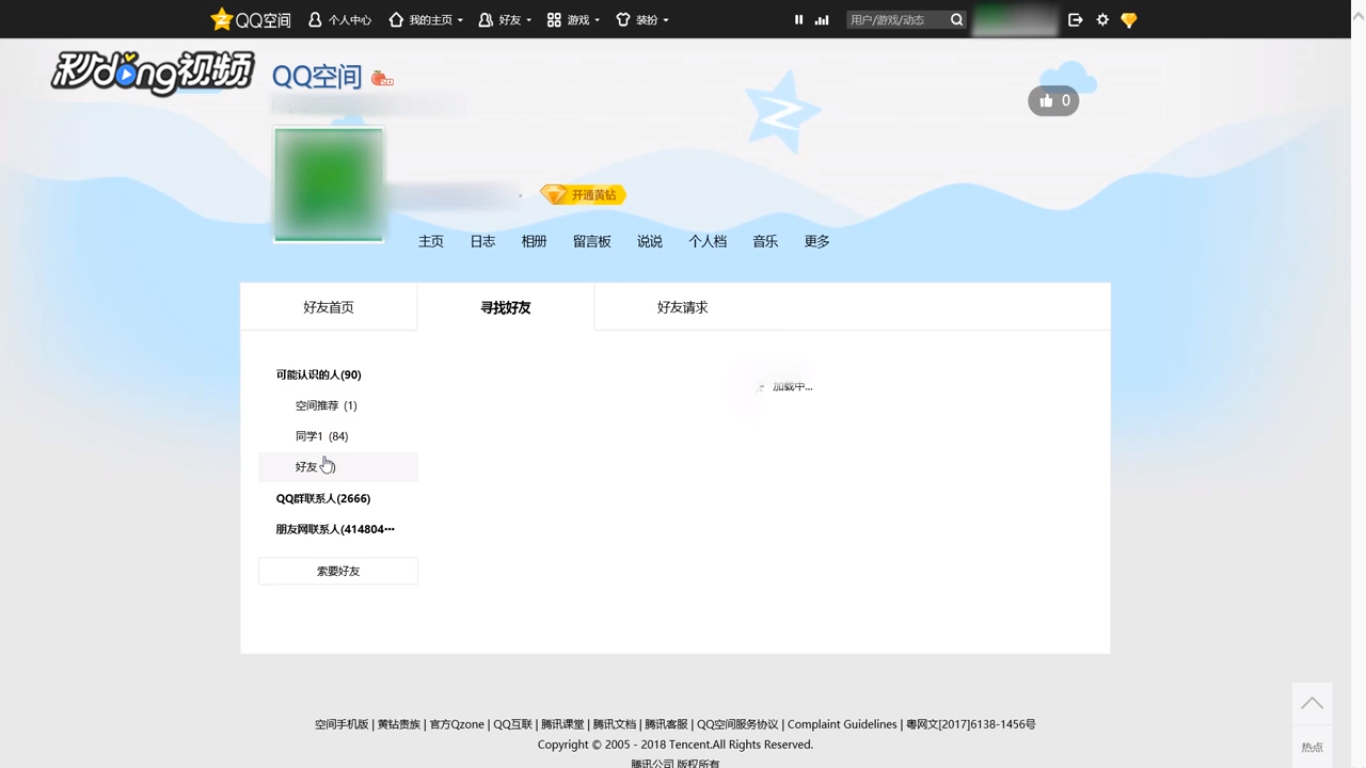Open the 官方Qzone footer link

(457, 724)
